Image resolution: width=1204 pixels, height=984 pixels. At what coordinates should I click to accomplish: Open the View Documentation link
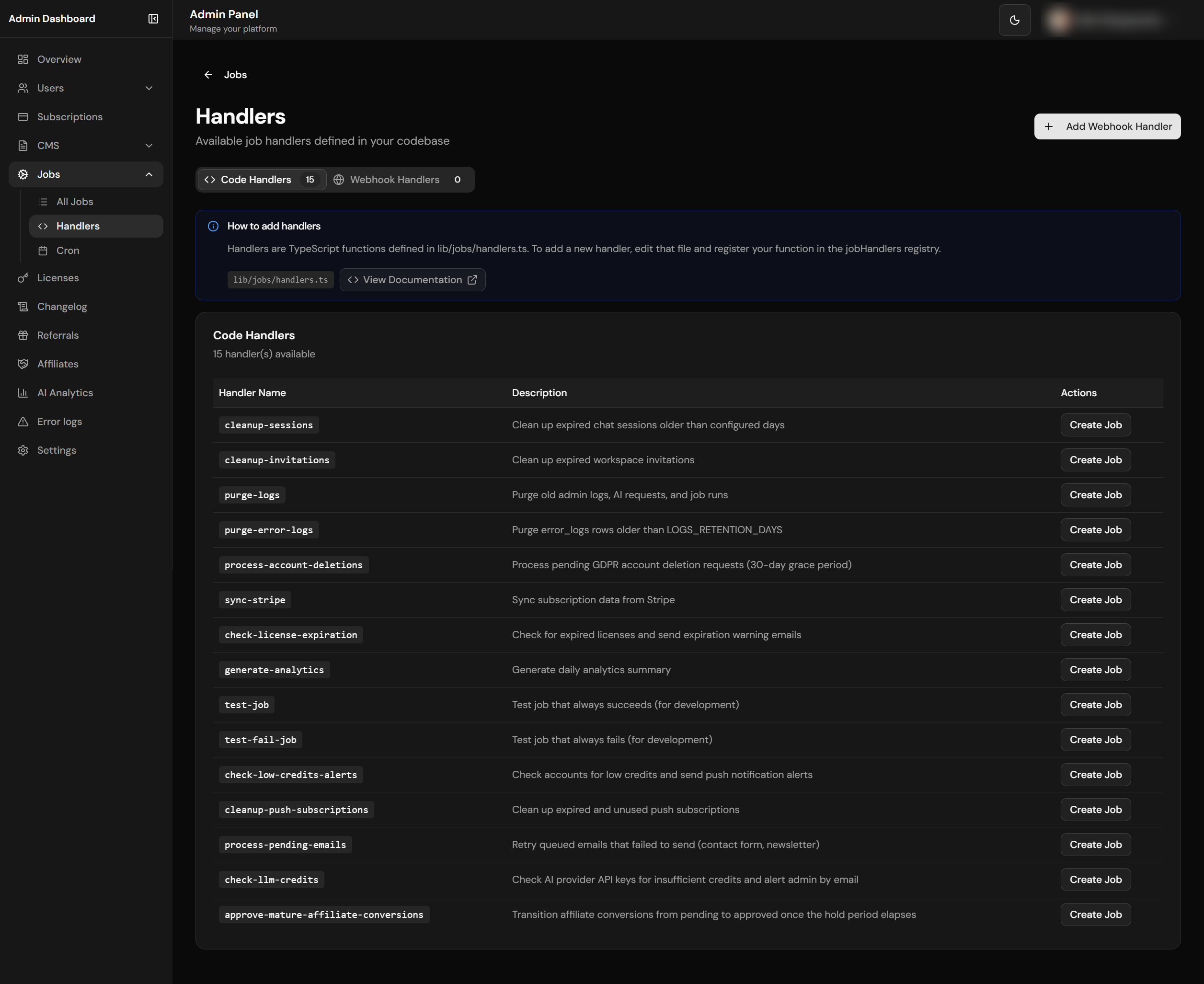412,280
